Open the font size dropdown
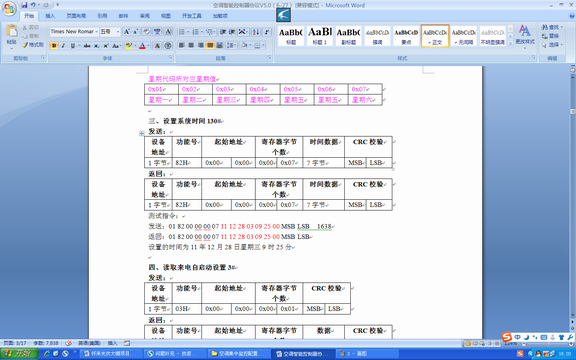The image size is (576, 360). coord(118,32)
